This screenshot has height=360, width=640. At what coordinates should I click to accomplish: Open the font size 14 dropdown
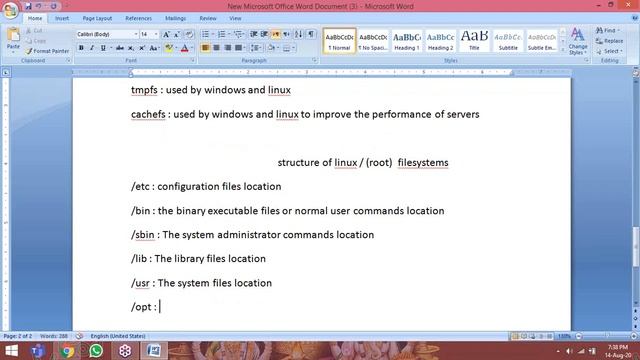click(x=156, y=35)
